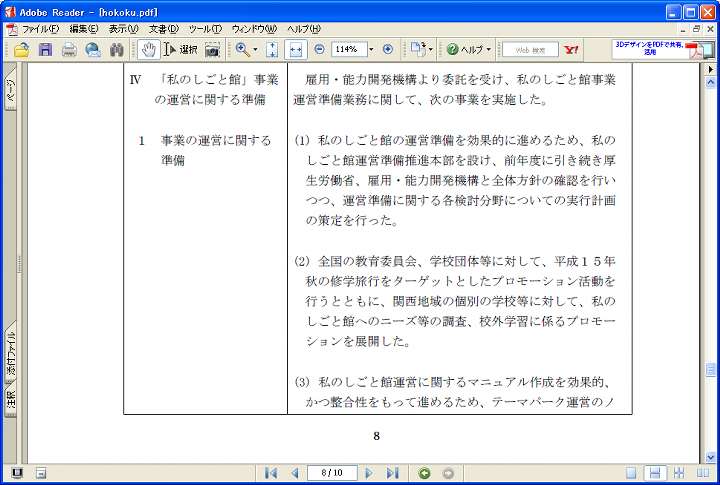Viewport: 720px width, 485px height.
Task: Enable continuous page layout
Action: pyautogui.click(x=654, y=473)
